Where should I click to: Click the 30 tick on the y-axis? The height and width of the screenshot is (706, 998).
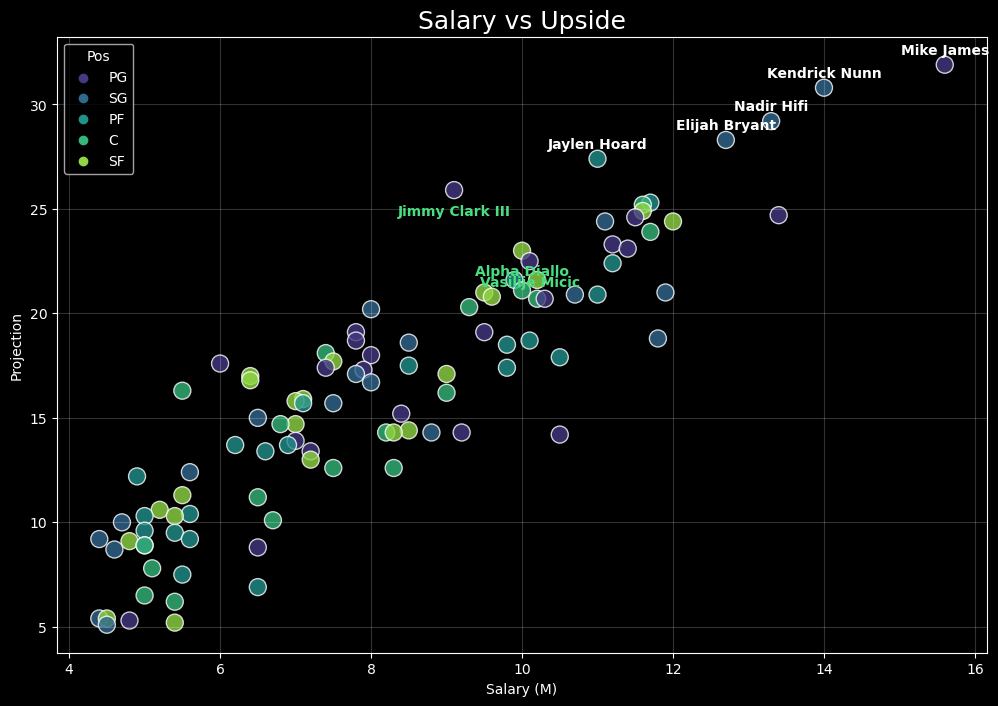pyautogui.click(x=39, y=105)
